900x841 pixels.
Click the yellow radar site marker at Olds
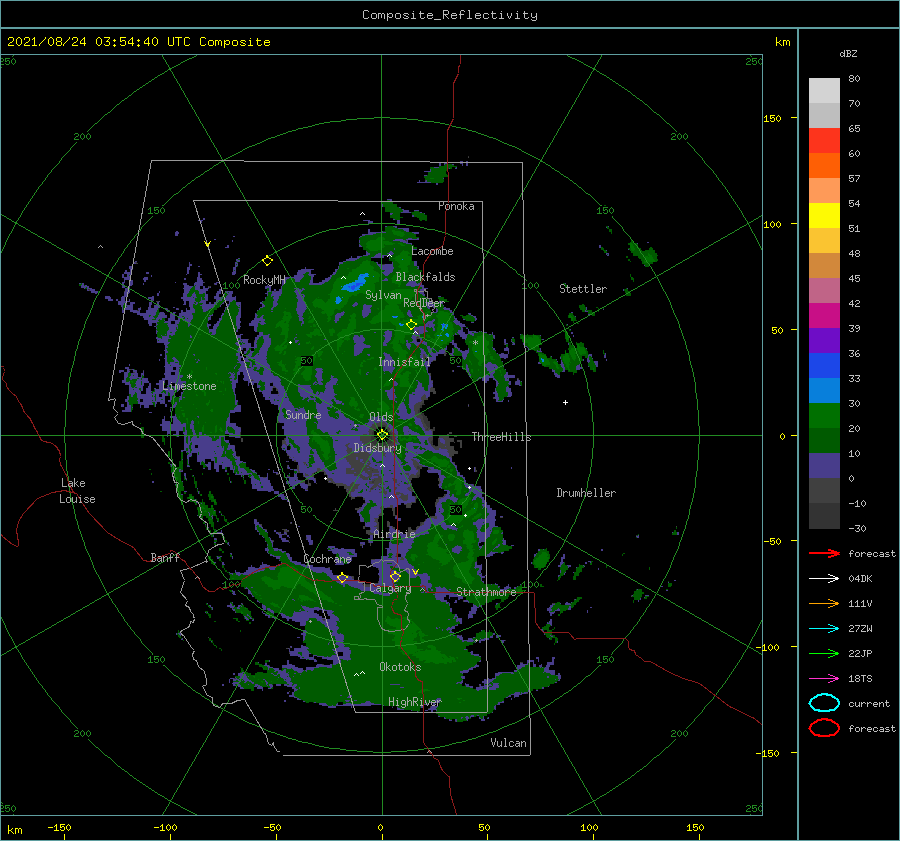(x=382, y=435)
